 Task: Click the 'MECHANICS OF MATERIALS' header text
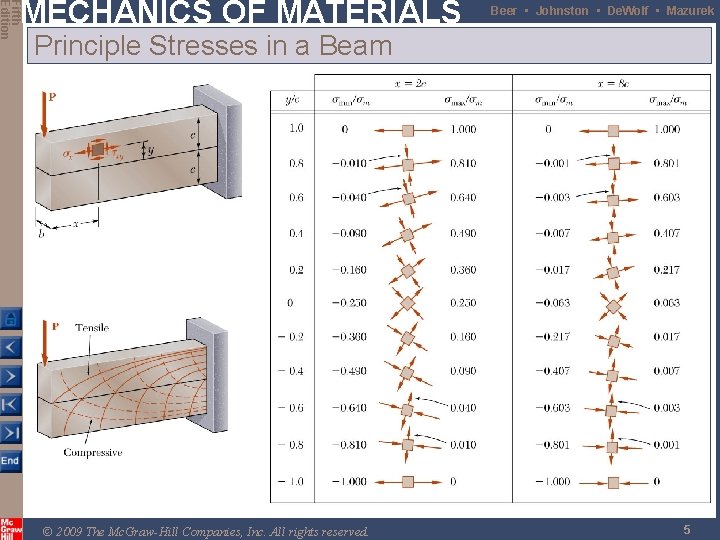pos(242,11)
